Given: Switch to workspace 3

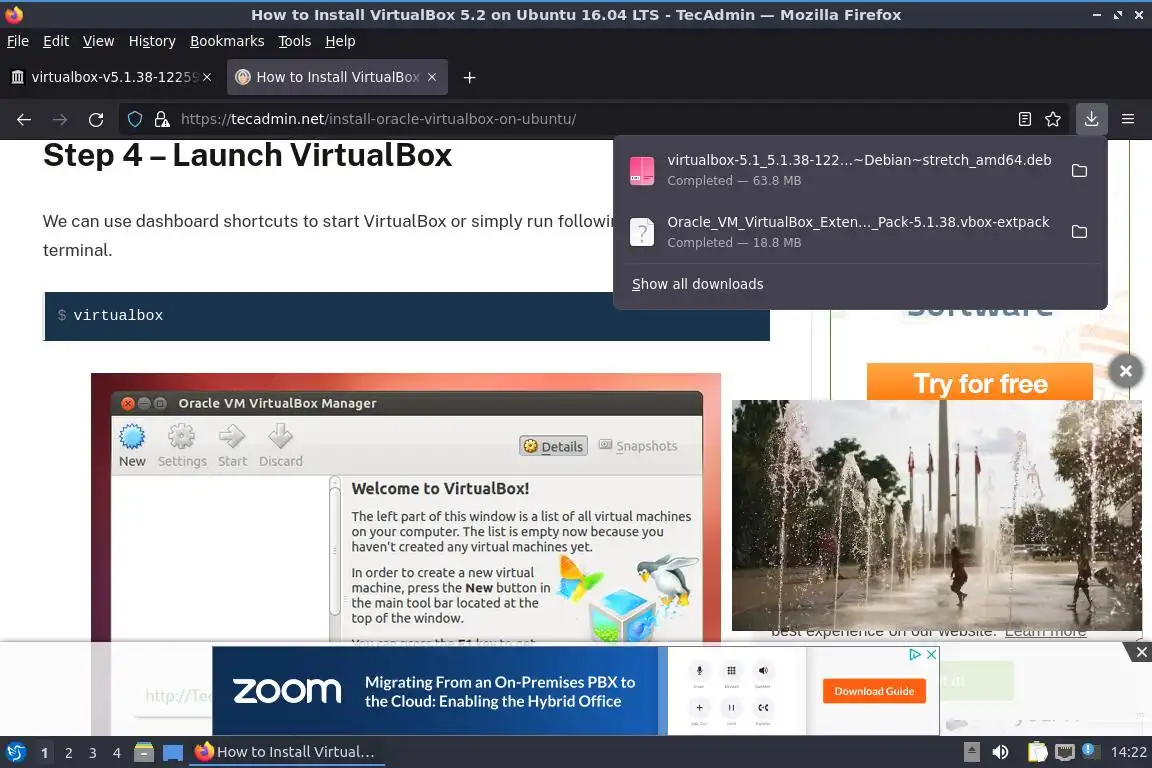Looking at the screenshot, I should (93, 753).
